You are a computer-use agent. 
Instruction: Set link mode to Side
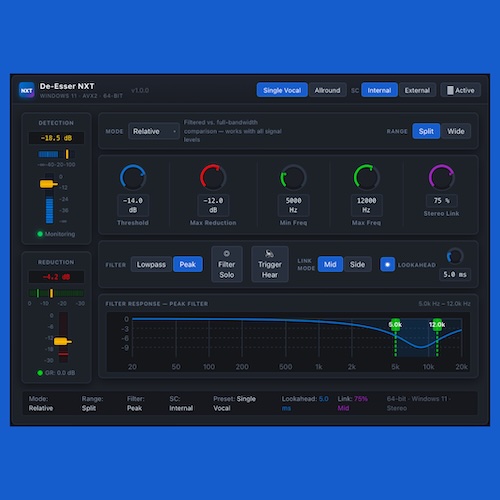pyautogui.click(x=357, y=265)
